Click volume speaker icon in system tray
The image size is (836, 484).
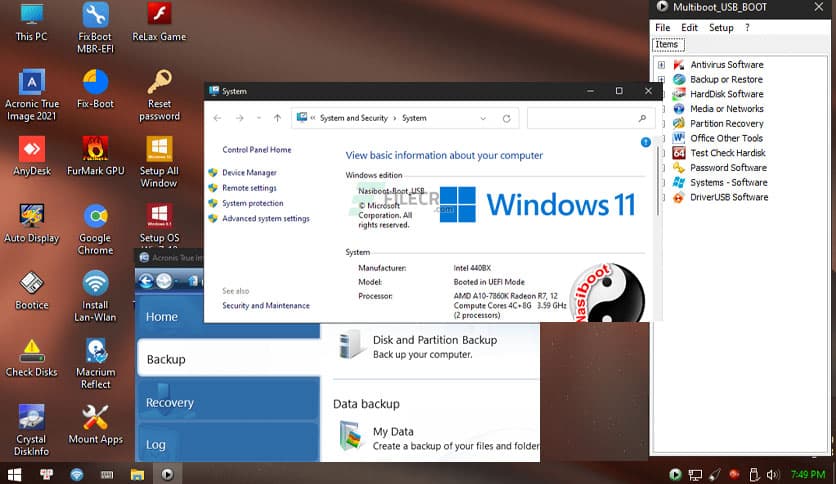(x=773, y=474)
